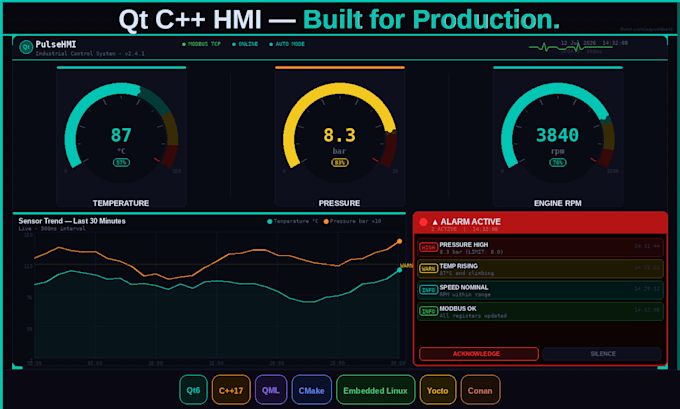680x409 pixels.
Task: Click the 83% badge on pressure gauge
Action: click(340, 163)
